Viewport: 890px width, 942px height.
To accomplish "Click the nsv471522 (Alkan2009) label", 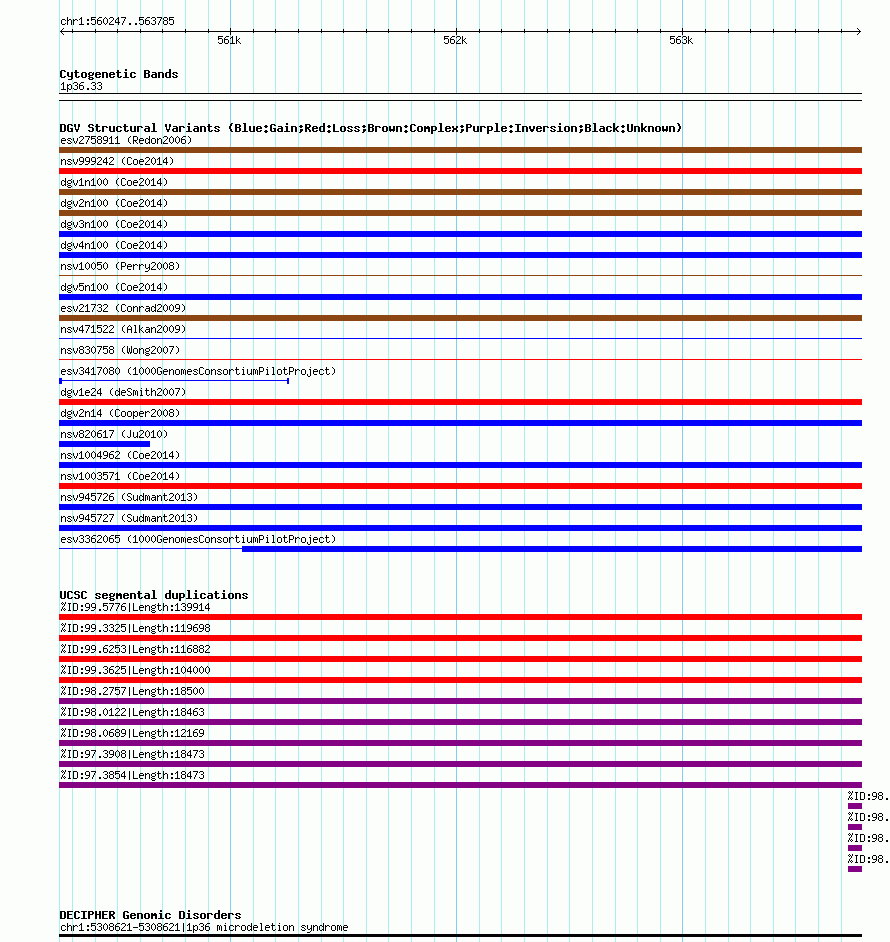I will click(x=123, y=329).
